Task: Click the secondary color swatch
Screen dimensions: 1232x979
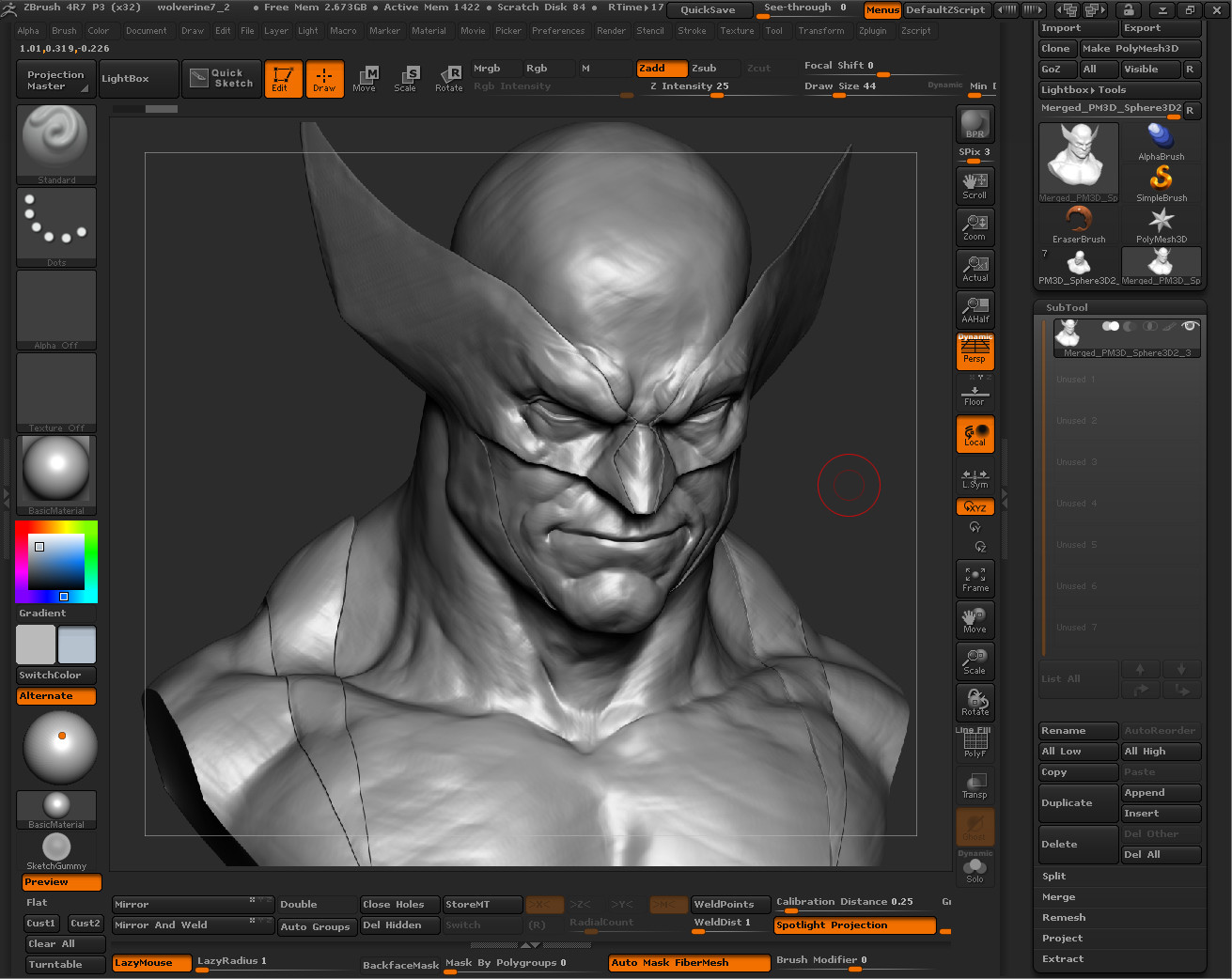Action: (36, 645)
